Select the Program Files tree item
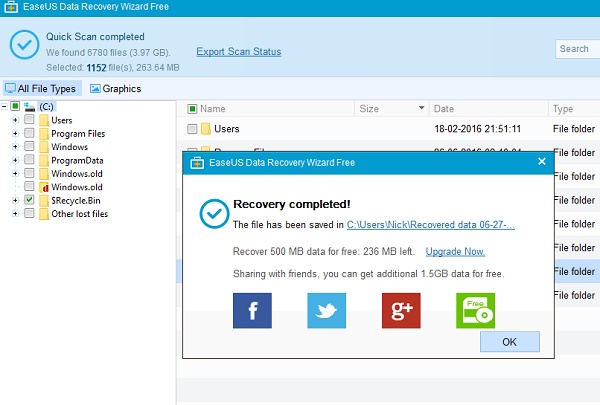The width and height of the screenshot is (600, 405). pos(78,134)
